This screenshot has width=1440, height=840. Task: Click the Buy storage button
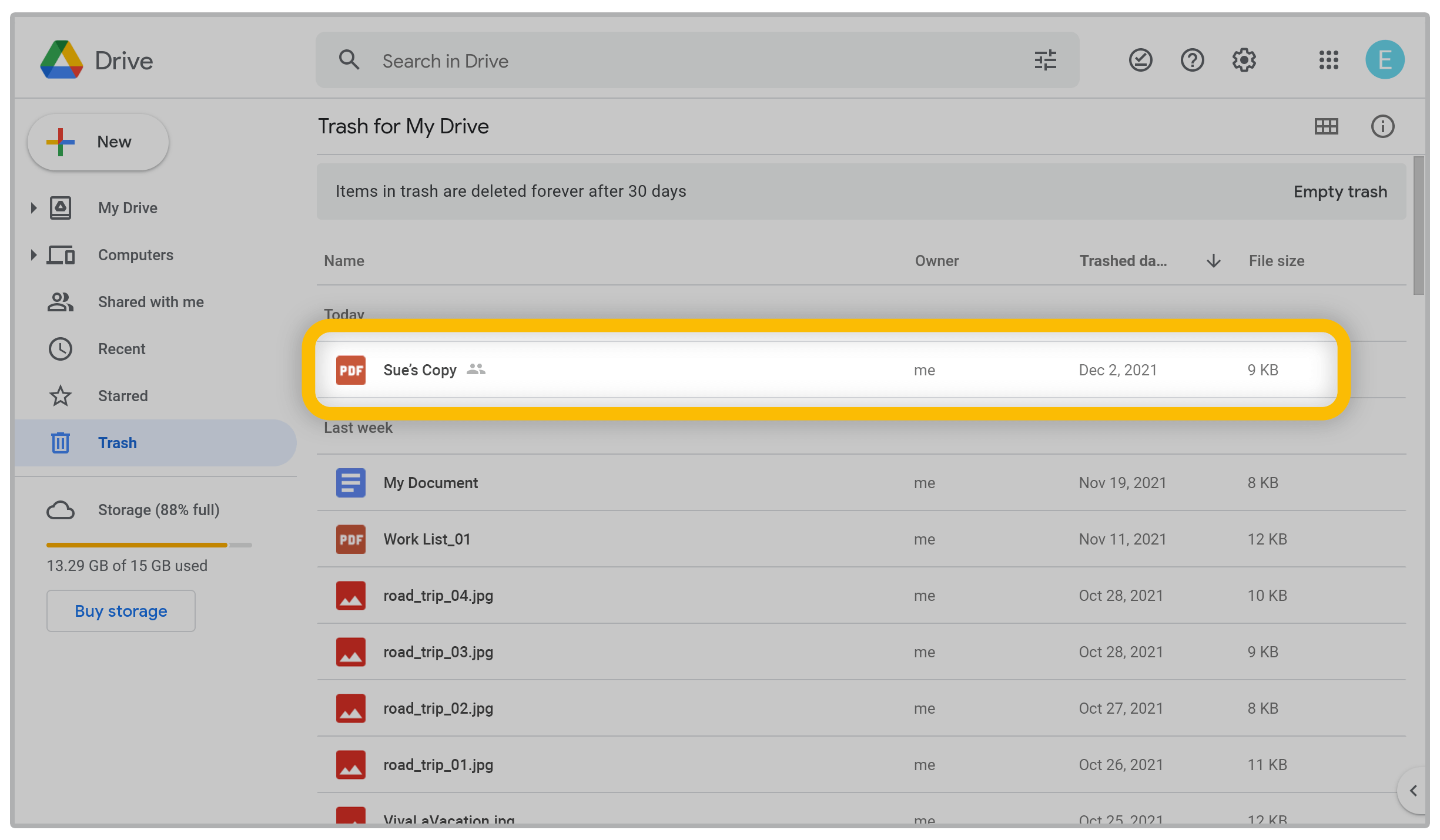click(x=121, y=611)
